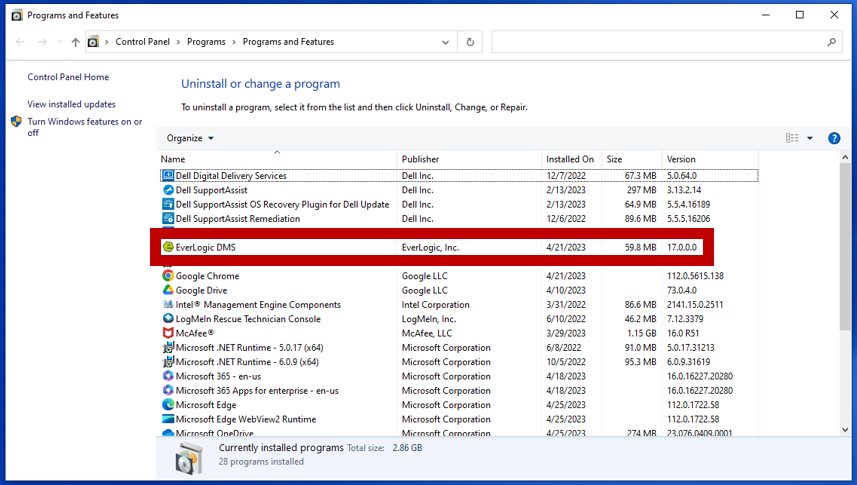Screen dimensions: 857x485
Task: Minimize the Programs and Features window
Action: point(766,15)
